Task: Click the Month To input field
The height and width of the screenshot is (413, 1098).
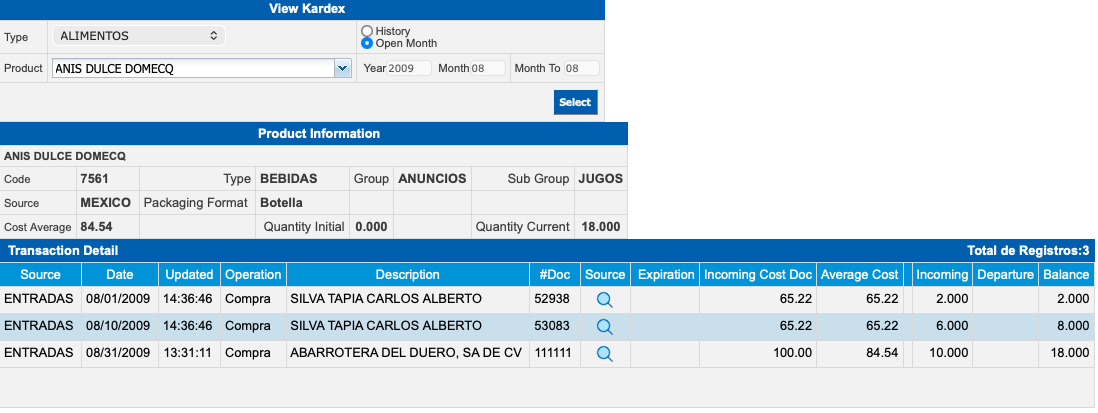Action: coord(581,69)
